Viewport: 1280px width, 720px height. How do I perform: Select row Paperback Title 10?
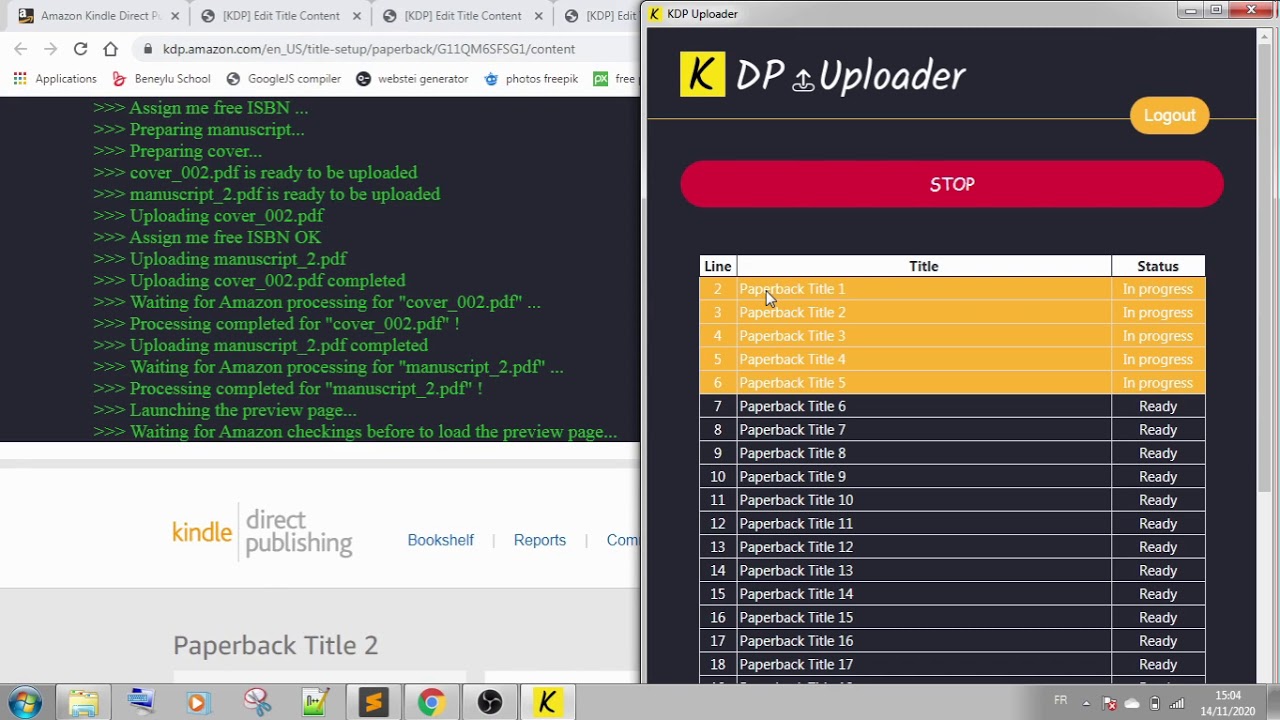[952, 500]
